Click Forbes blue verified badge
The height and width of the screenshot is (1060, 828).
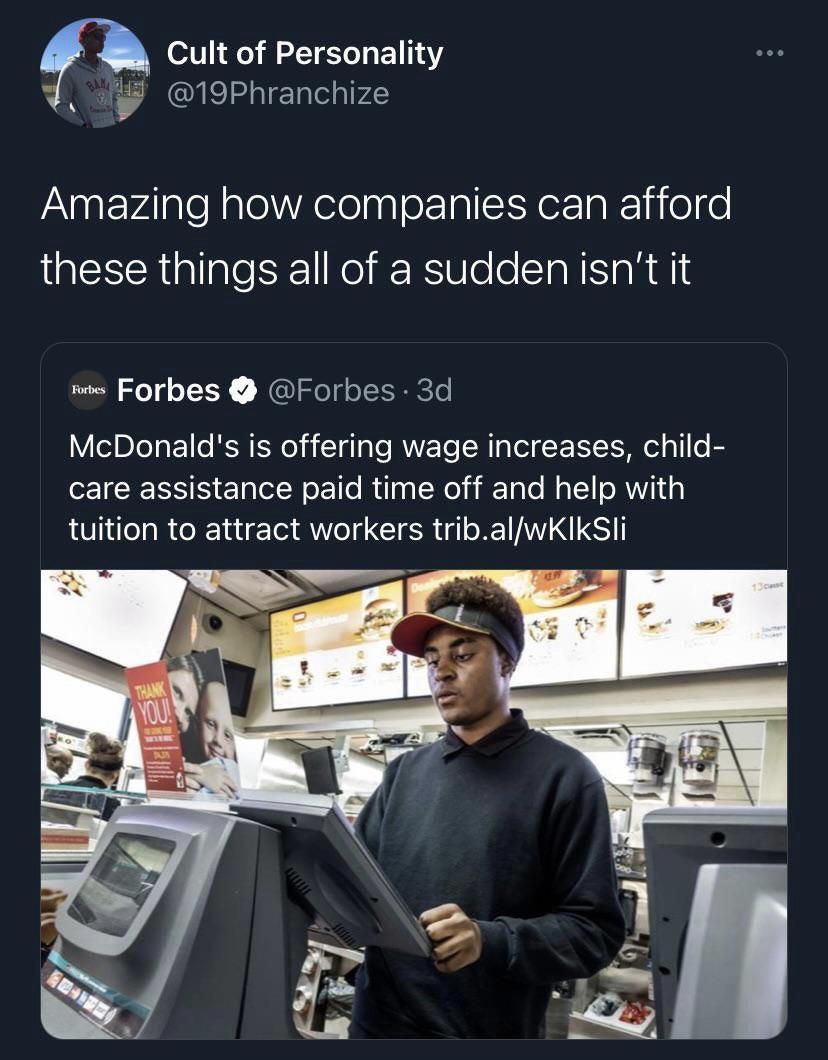pos(243,390)
